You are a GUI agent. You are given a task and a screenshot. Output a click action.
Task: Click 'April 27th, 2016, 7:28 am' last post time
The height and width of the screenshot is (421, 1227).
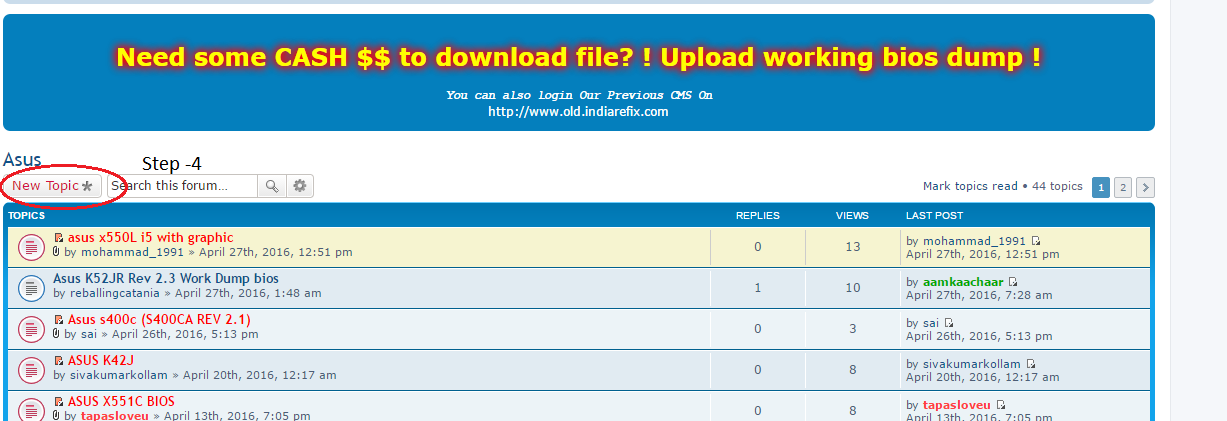979,295
